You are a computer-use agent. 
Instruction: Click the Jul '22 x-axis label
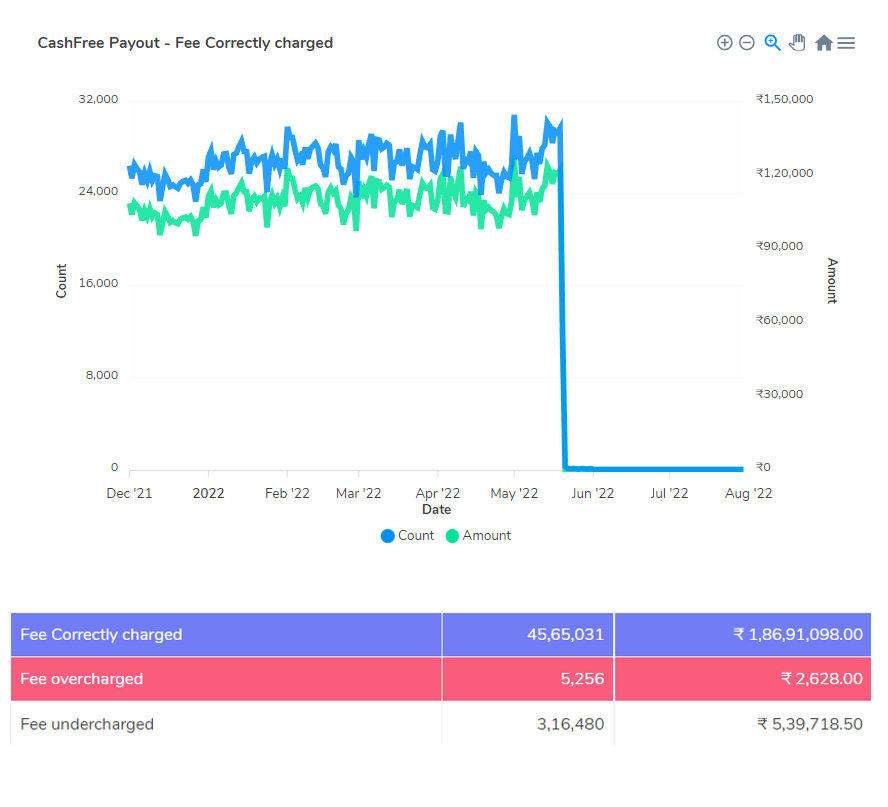point(669,494)
